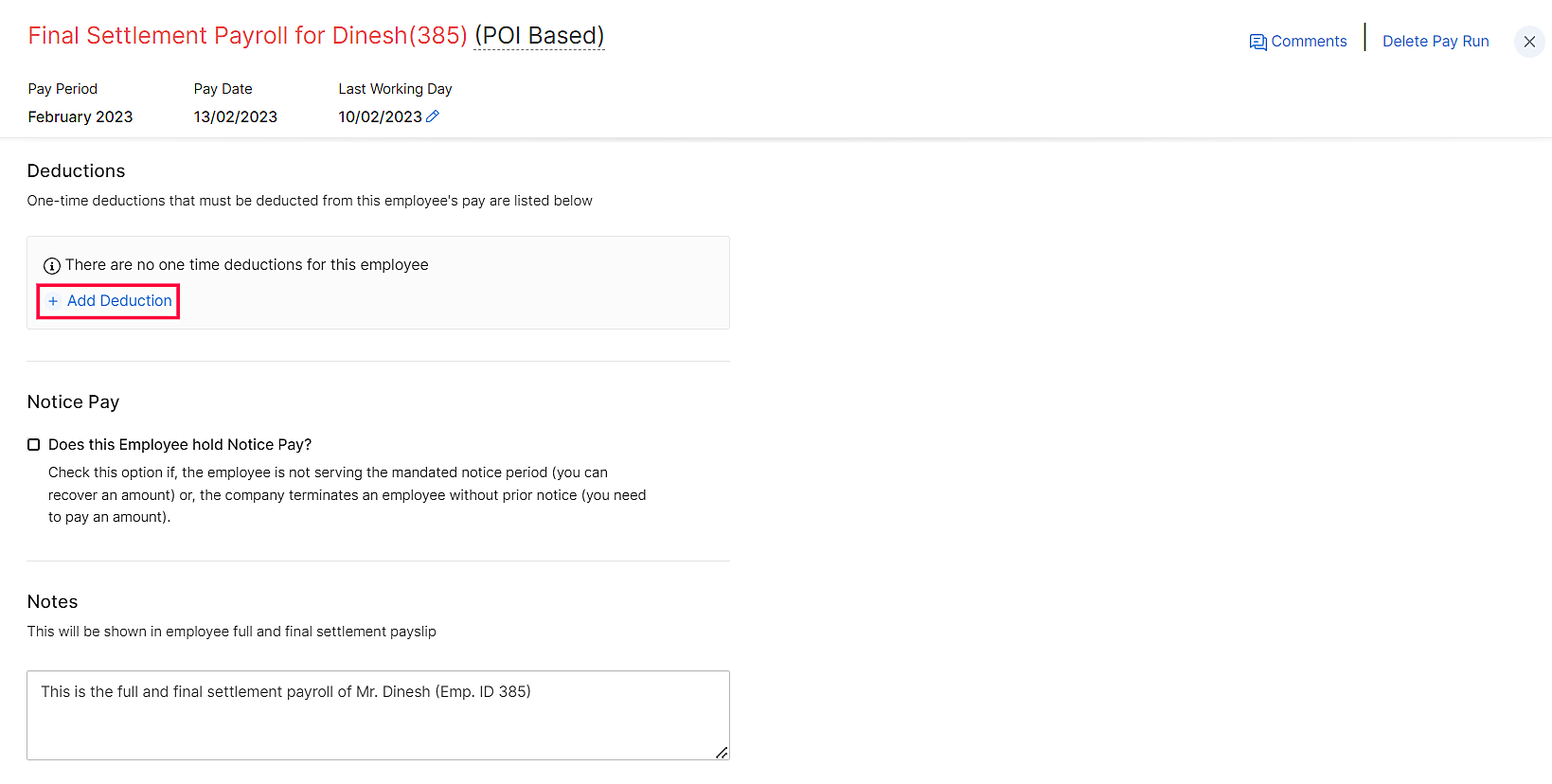Viewport: 1552px width, 784px height.
Task: Click the Delete Pay Run link
Action: [x=1436, y=42]
